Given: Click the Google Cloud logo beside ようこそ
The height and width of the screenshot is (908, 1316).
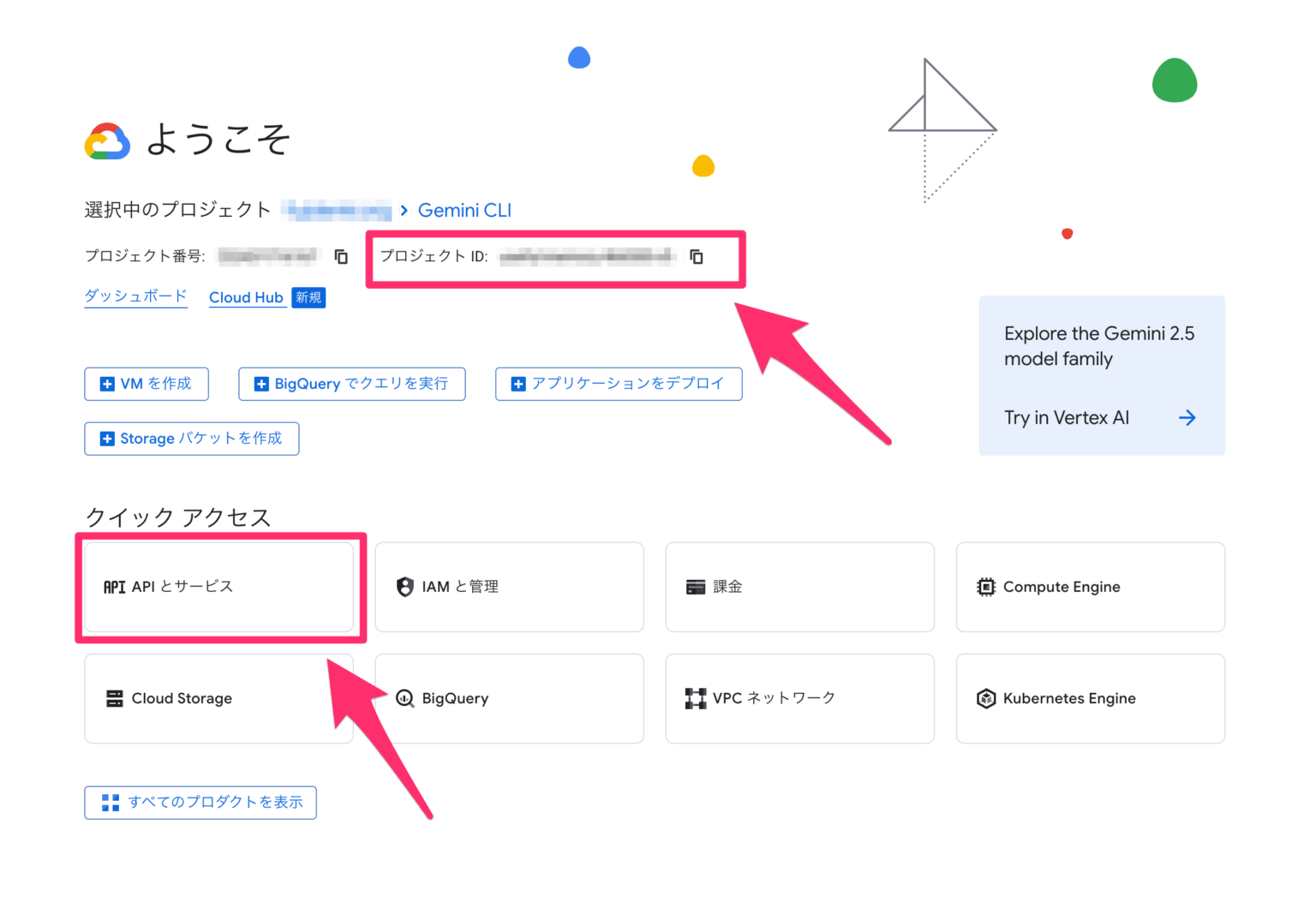Looking at the screenshot, I should (x=106, y=140).
